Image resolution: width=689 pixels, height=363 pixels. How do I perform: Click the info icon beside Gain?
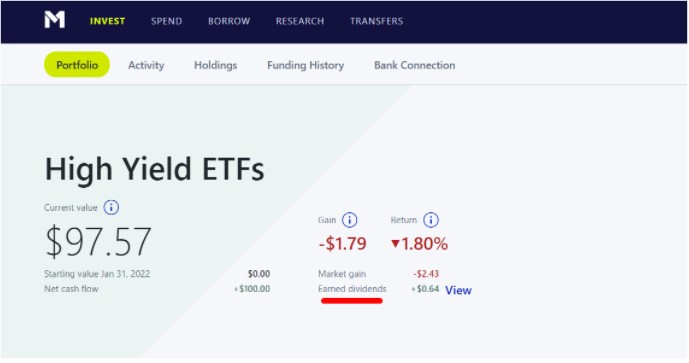[x=350, y=220]
